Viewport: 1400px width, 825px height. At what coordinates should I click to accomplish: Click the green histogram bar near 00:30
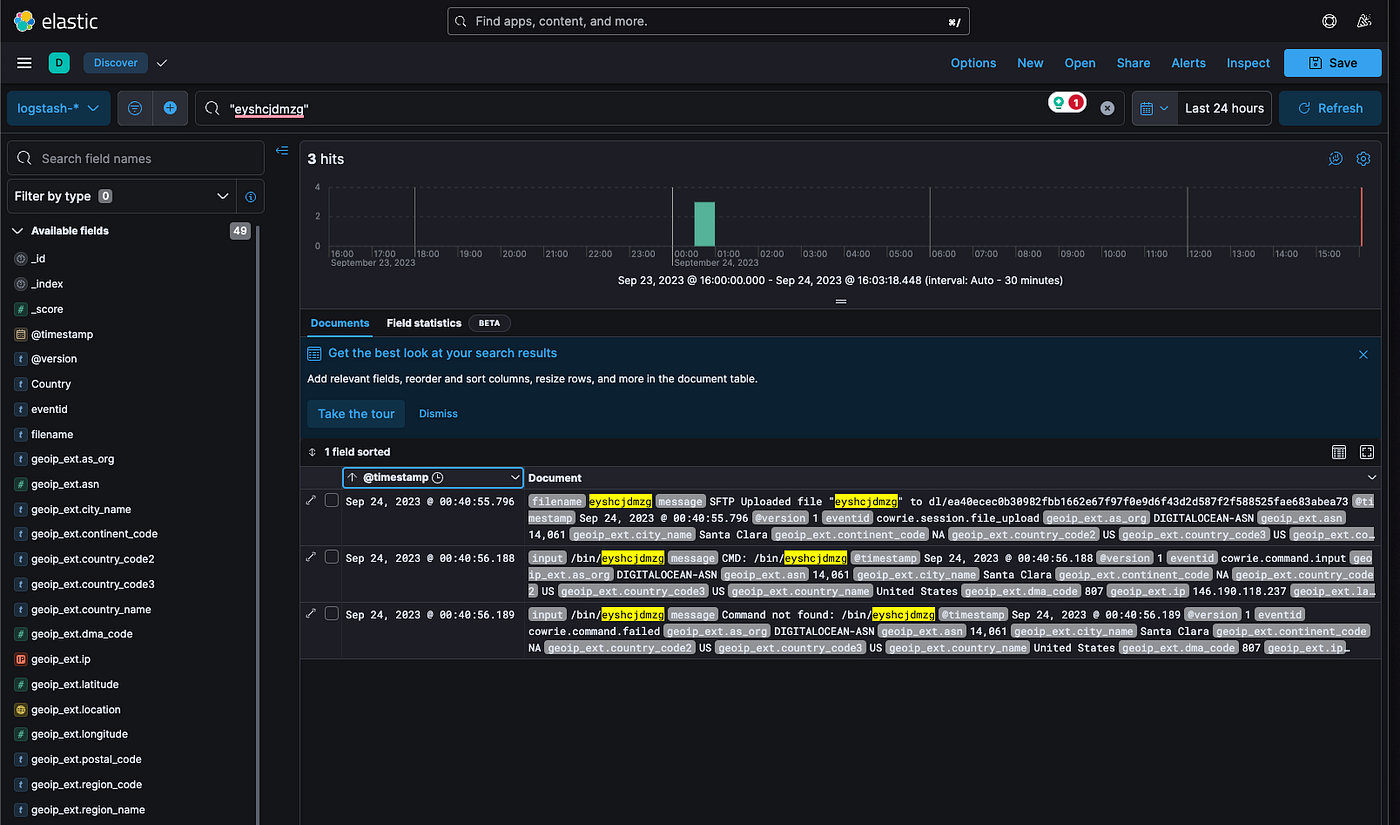(705, 224)
